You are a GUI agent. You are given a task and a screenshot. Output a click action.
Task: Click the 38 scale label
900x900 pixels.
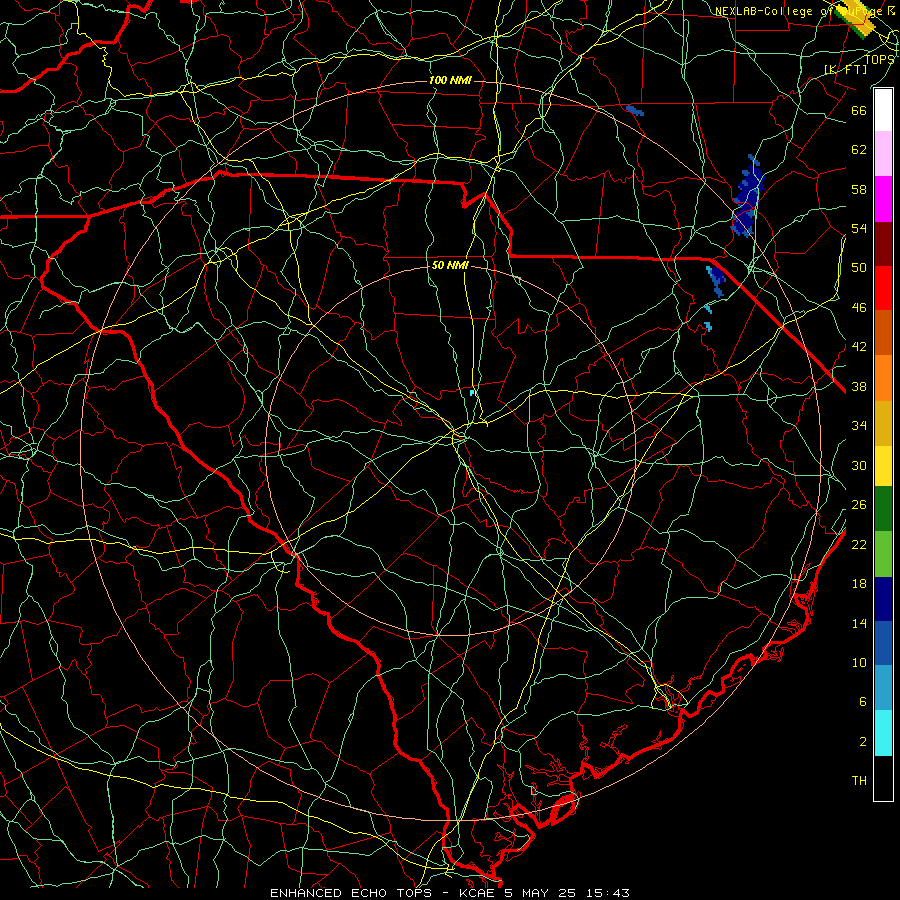coord(859,386)
